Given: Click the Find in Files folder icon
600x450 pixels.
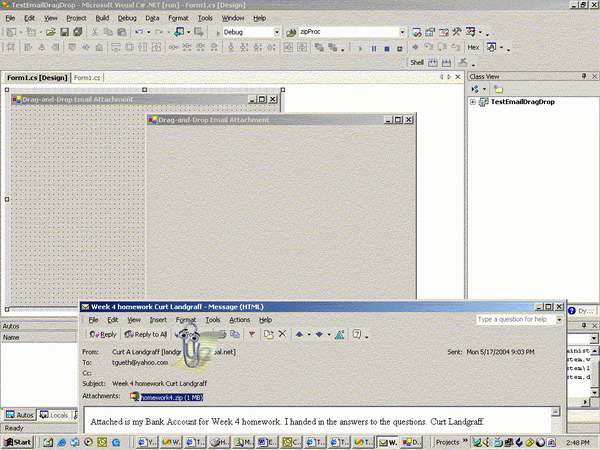Looking at the screenshot, I should tap(291, 33).
